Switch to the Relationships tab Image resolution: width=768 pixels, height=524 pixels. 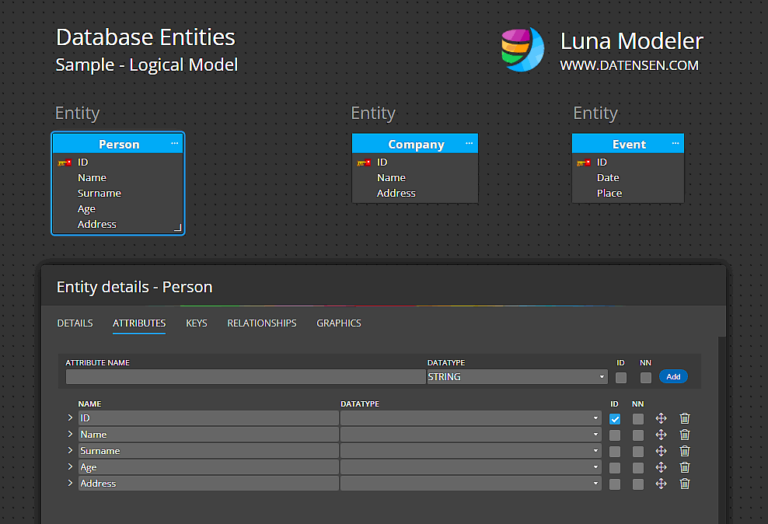click(x=261, y=323)
